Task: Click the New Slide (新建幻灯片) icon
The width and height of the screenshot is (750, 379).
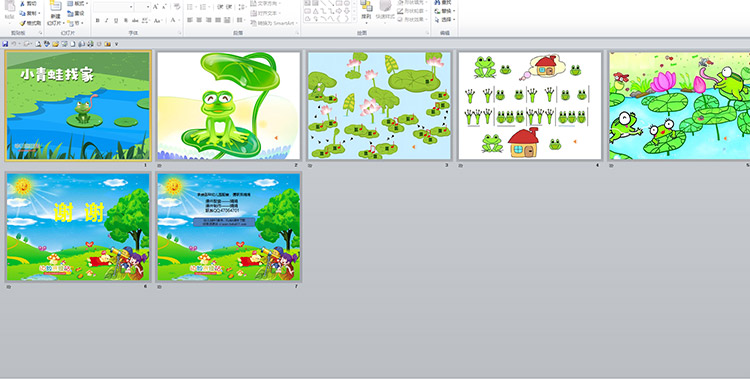Action: point(55,6)
